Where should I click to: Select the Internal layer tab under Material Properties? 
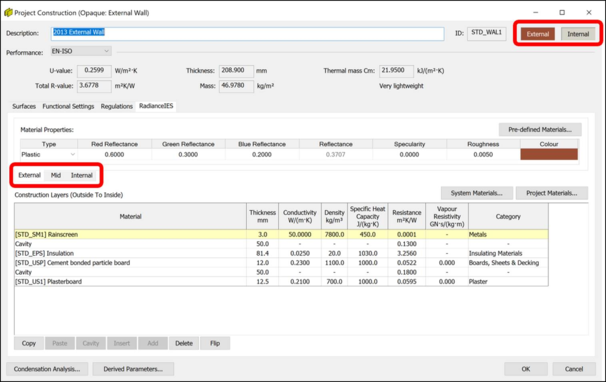pos(82,175)
